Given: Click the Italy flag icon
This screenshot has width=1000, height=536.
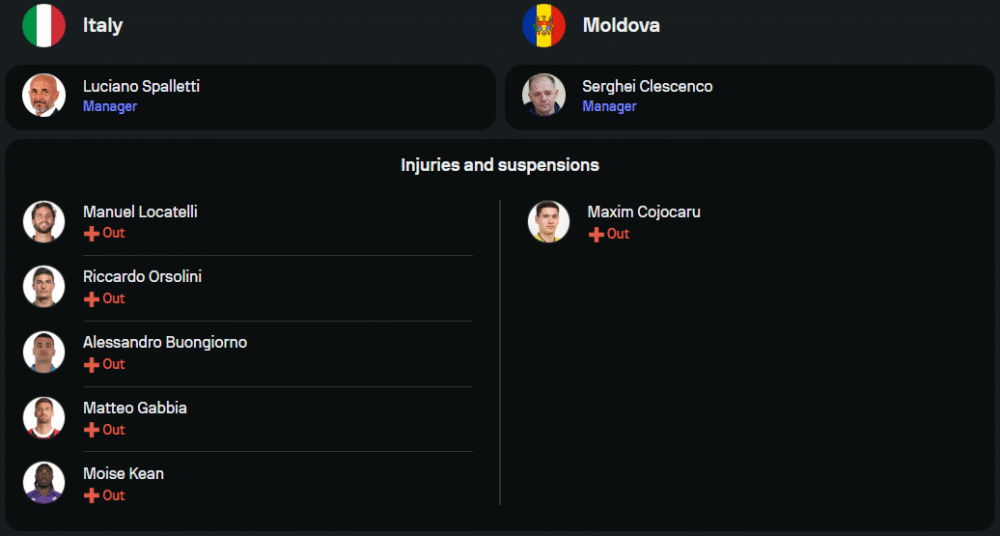Looking at the screenshot, I should coord(43,25).
